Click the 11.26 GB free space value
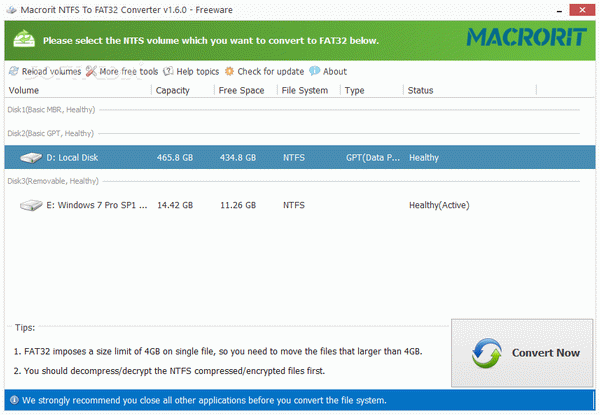The height and width of the screenshot is (415, 600). pyautogui.click(x=238, y=205)
